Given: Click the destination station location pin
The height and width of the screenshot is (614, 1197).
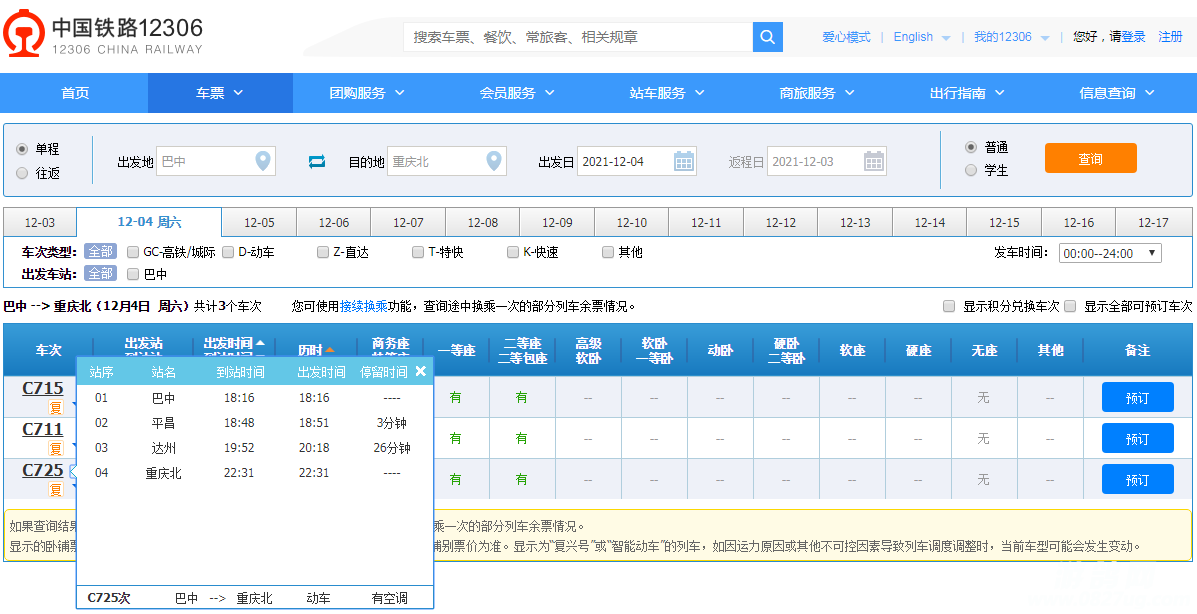Looking at the screenshot, I should pyautogui.click(x=494, y=161).
